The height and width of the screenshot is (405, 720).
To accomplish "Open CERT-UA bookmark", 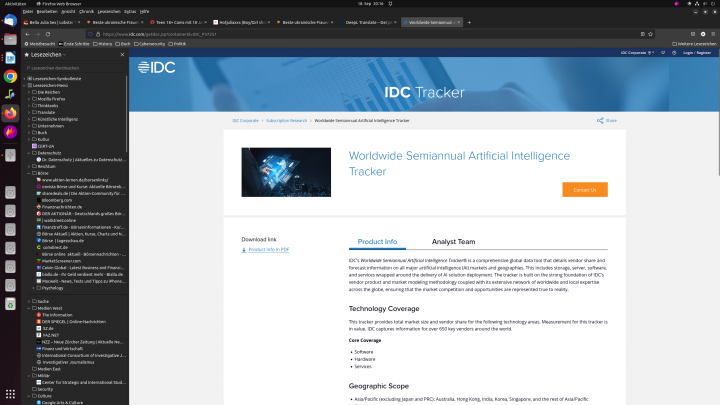I will (45, 146).
